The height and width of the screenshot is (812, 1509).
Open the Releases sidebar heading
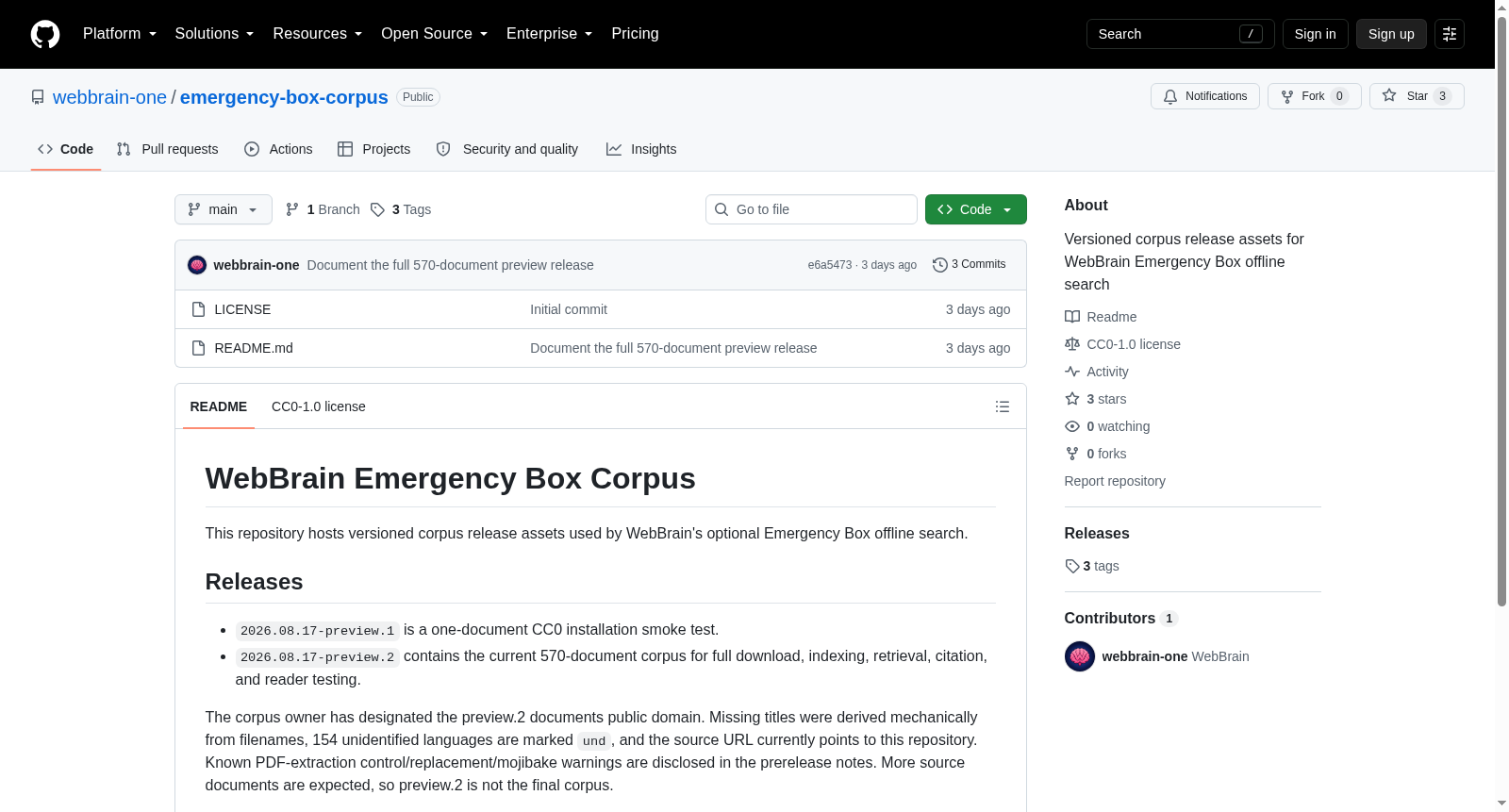point(1097,533)
